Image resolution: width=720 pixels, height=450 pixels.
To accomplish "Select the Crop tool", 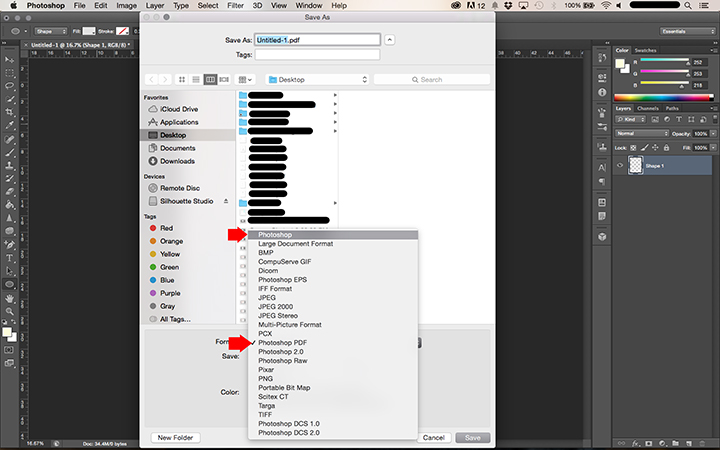I will [x=9, y=112].
